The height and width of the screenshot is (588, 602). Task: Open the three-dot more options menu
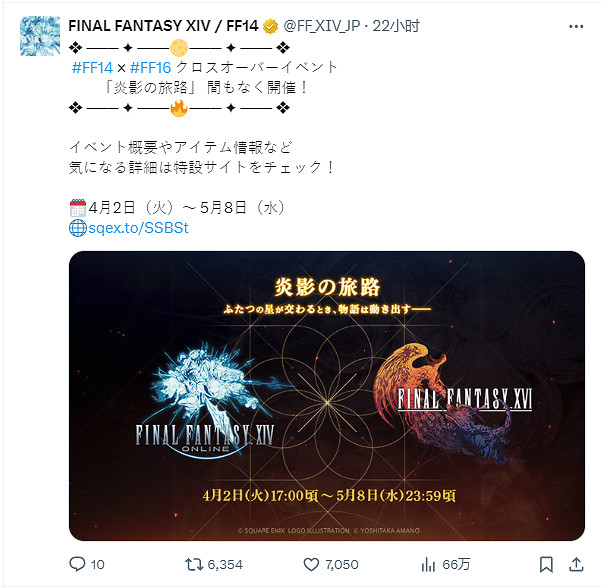(576, 26)
